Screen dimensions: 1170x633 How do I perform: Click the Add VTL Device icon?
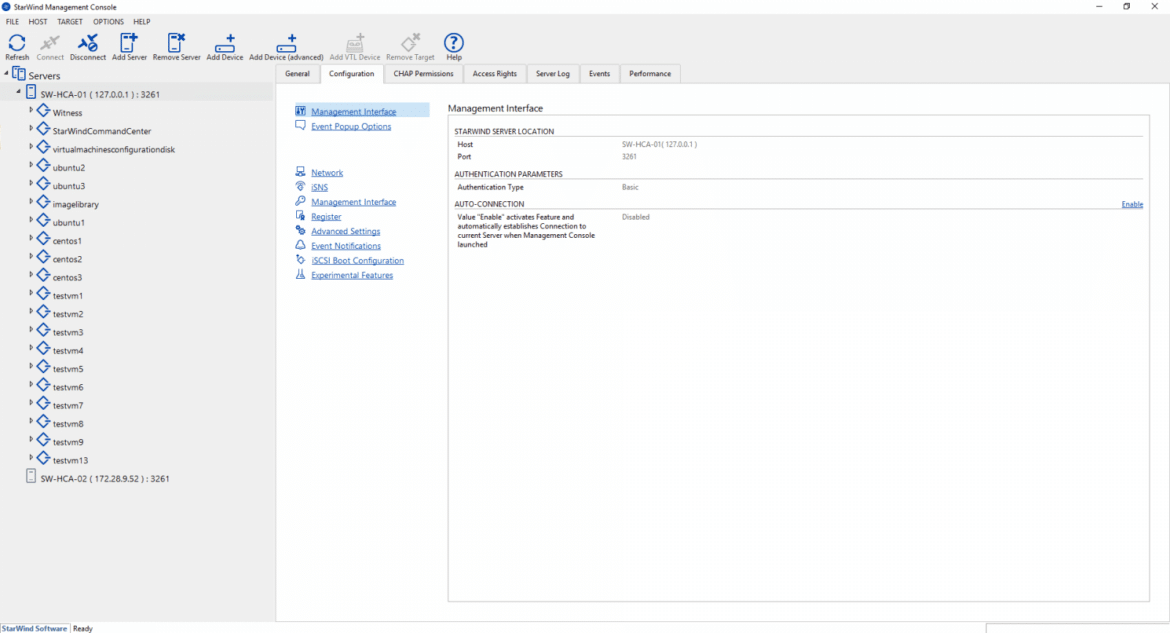(x=355, y=43)
